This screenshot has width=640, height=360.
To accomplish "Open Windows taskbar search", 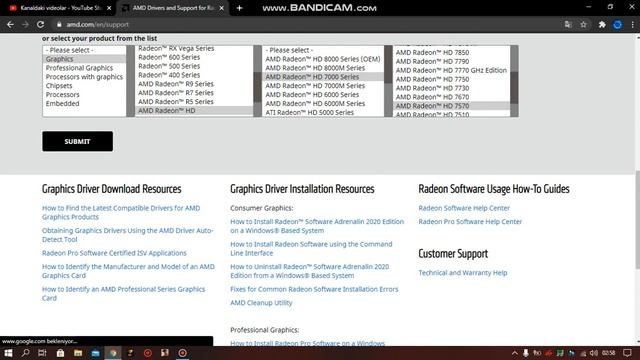I will point(25,353).
